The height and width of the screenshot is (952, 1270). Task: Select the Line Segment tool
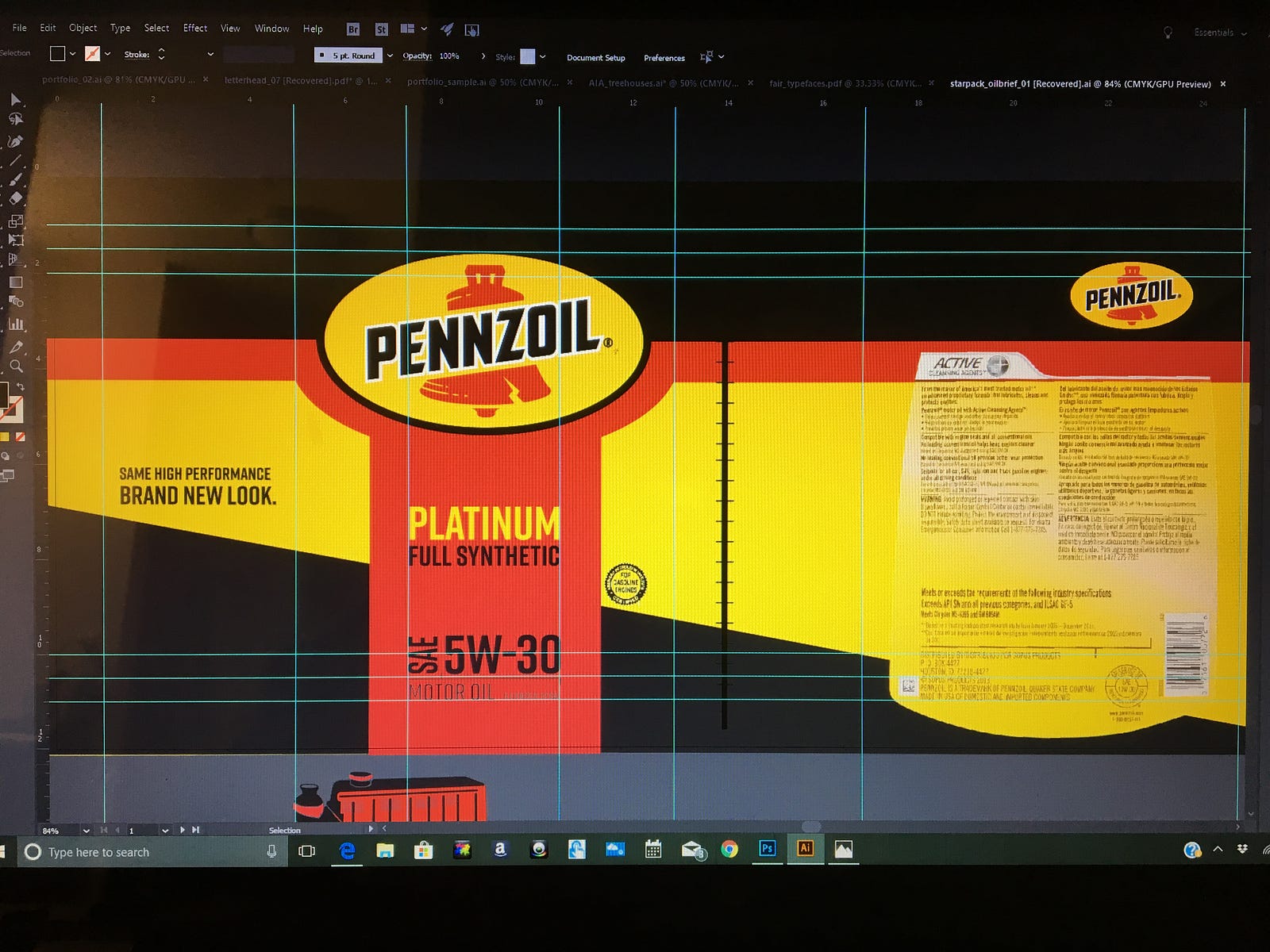[15, 161]
